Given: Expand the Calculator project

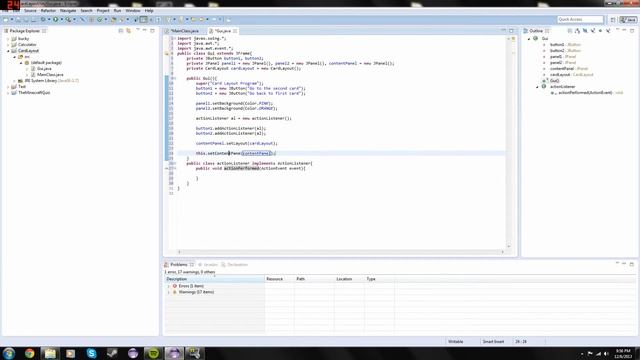Looking at the screenshot, I should click(x=8, y=44).
